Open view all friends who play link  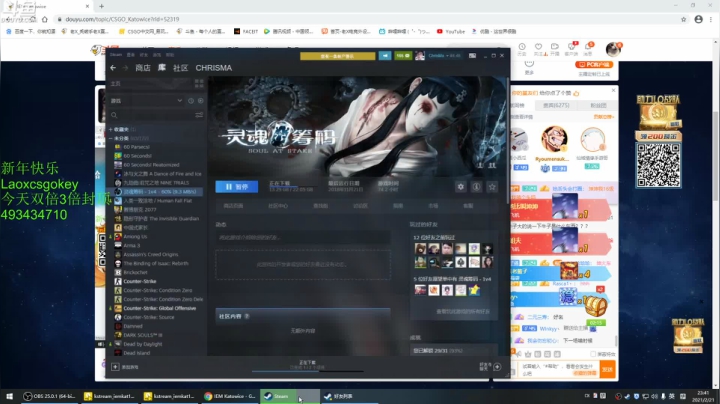(462, 312)
